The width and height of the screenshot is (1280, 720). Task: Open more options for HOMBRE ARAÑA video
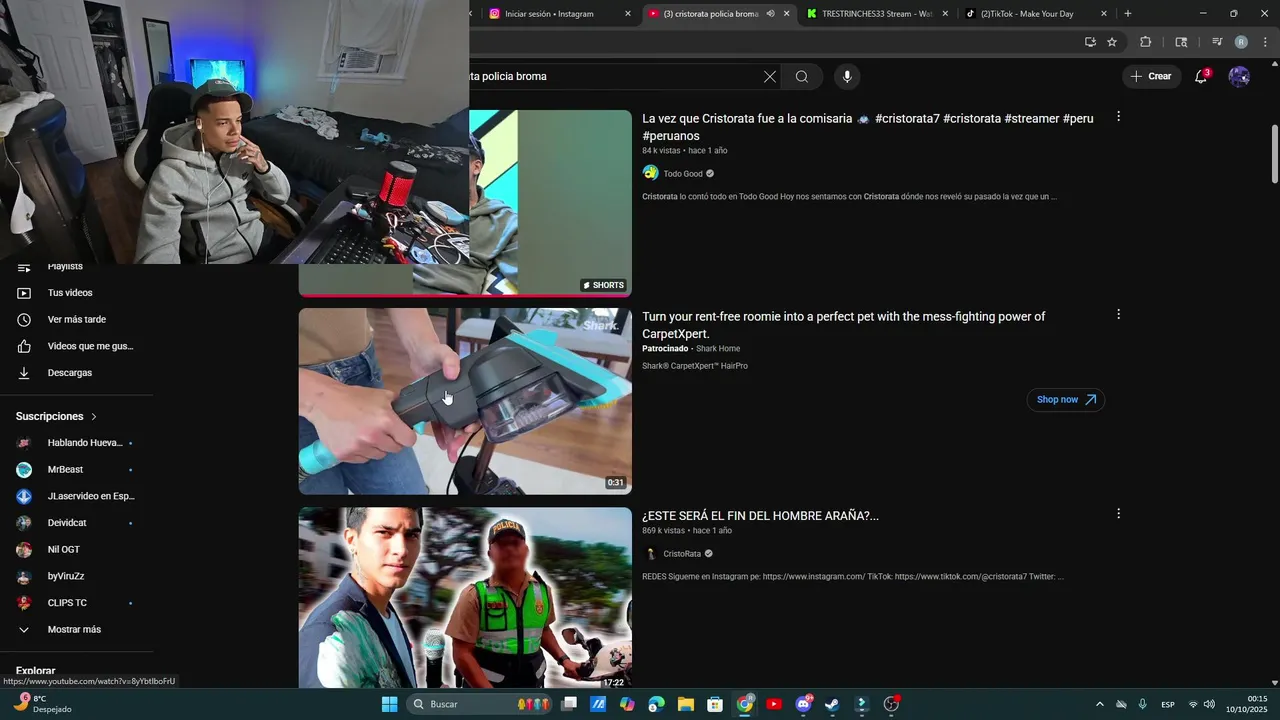[x=1118, y=514]
